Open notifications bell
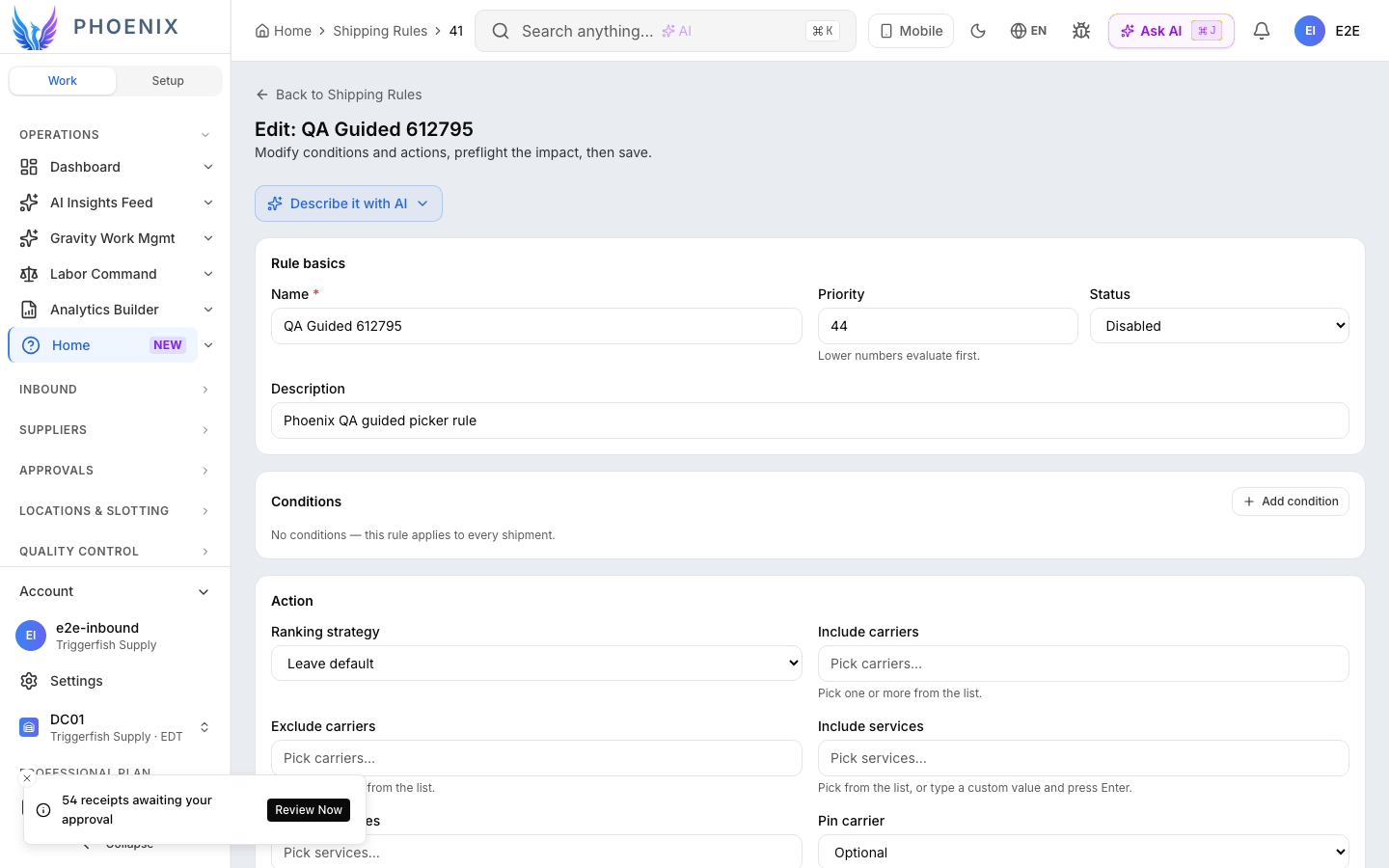 coord(1262,31)
